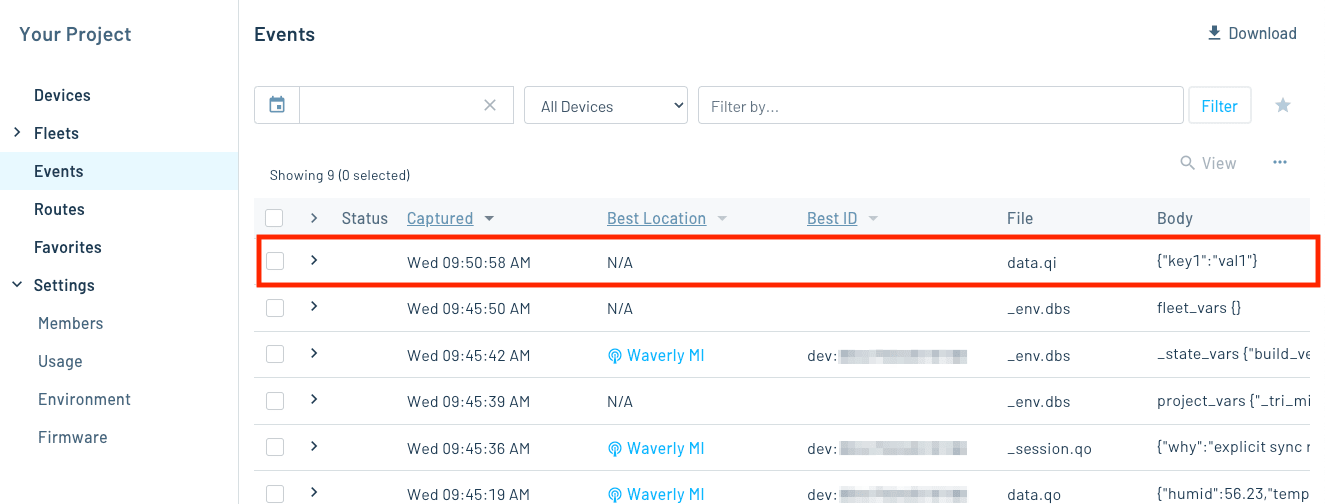The image size is (1325, 504).
Task: Open Routes in the sidebar
Action: coord(59,209)
